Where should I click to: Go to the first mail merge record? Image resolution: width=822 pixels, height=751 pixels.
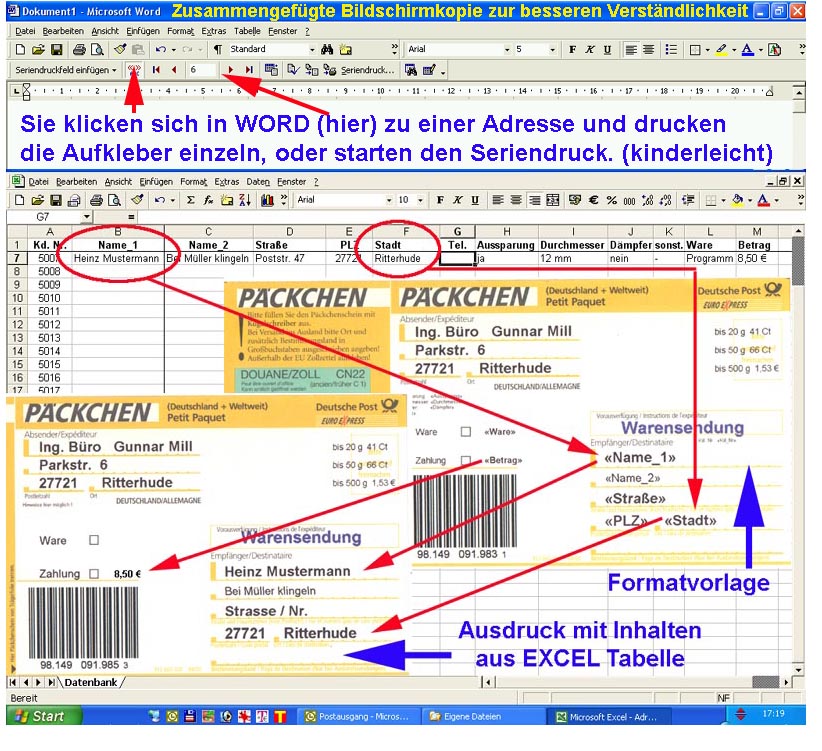(156, 70)
